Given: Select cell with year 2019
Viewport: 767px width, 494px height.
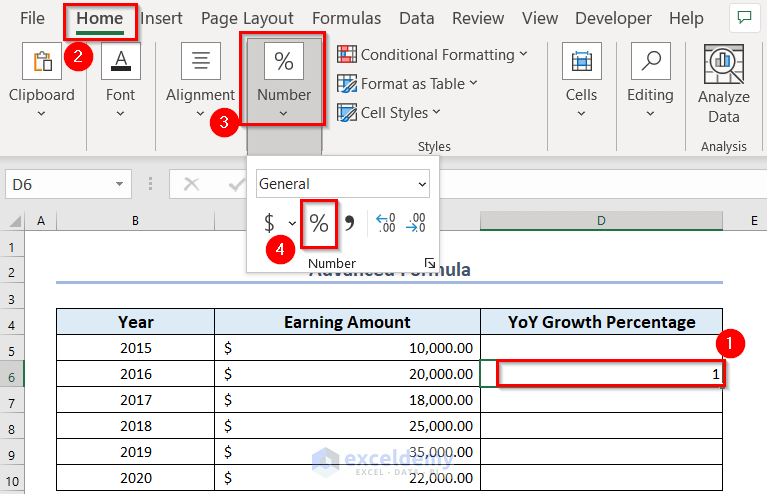Looking at the screenshot, I should click(135, 452).
